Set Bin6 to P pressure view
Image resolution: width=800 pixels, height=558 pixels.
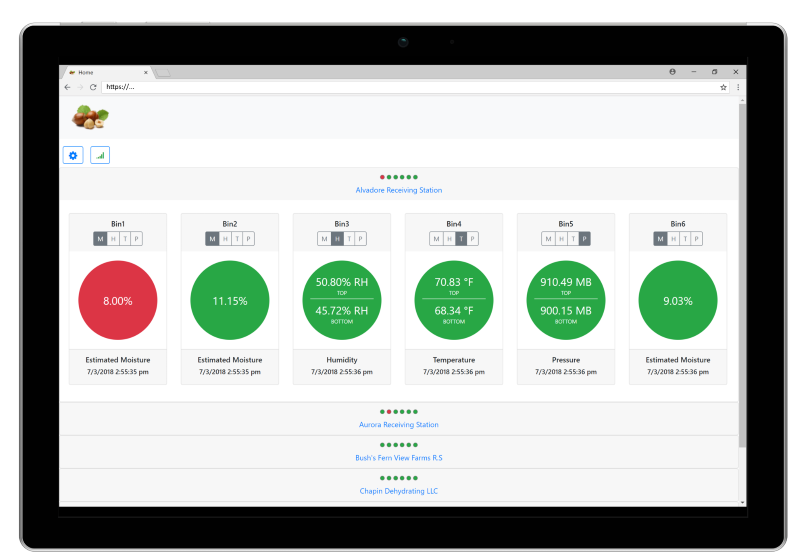(x=697, y=238)
